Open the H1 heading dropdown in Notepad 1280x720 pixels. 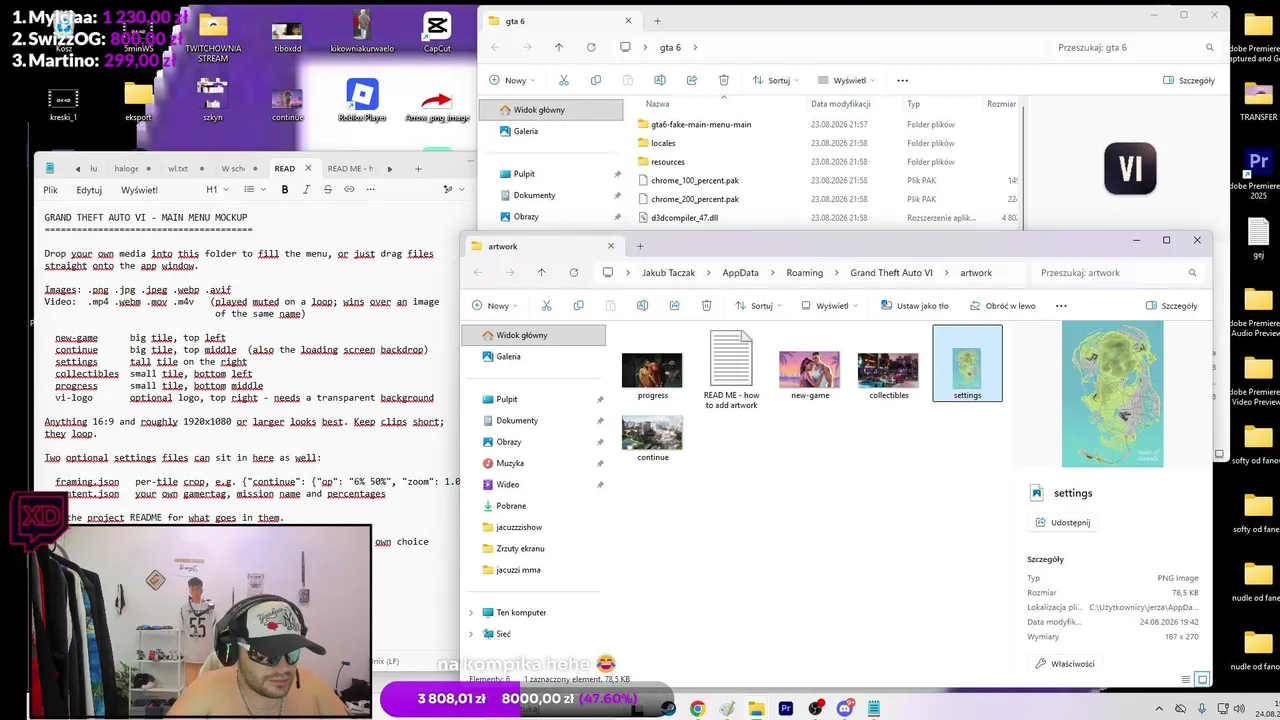(x=216, y=189)
